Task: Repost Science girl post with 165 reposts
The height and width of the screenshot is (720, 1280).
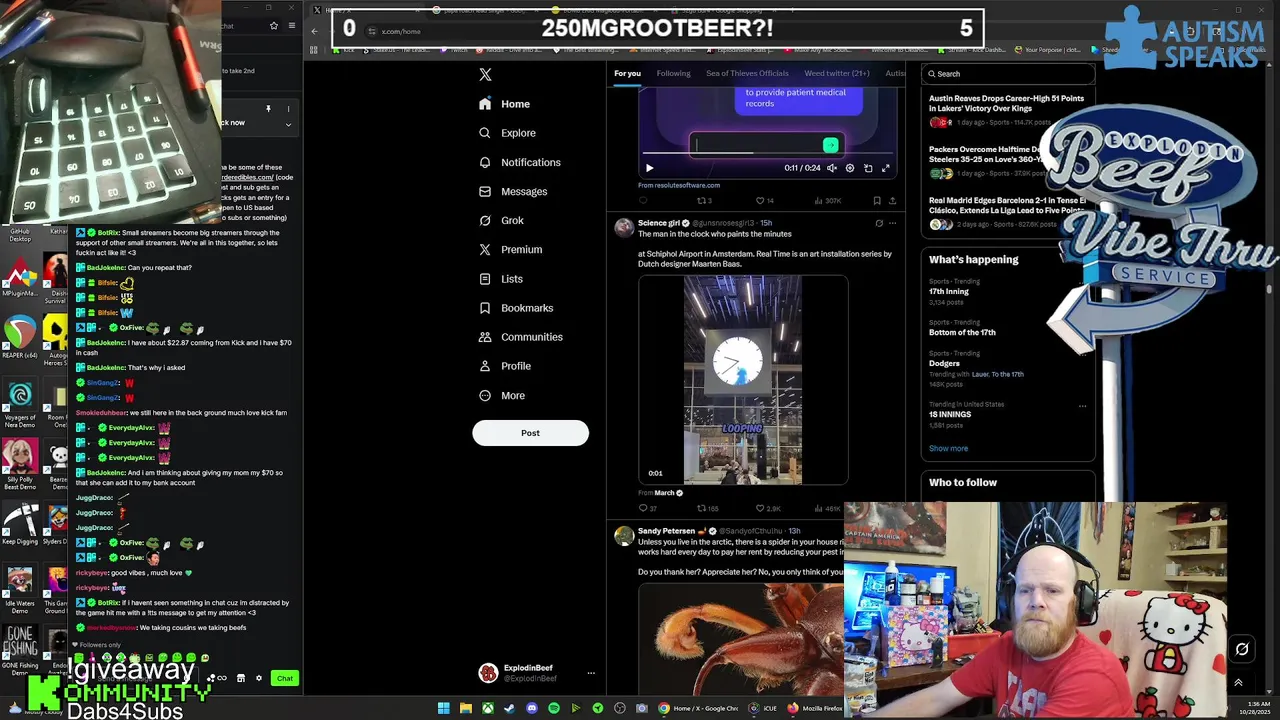Action: pyautogui.click(x=707, y=508)
